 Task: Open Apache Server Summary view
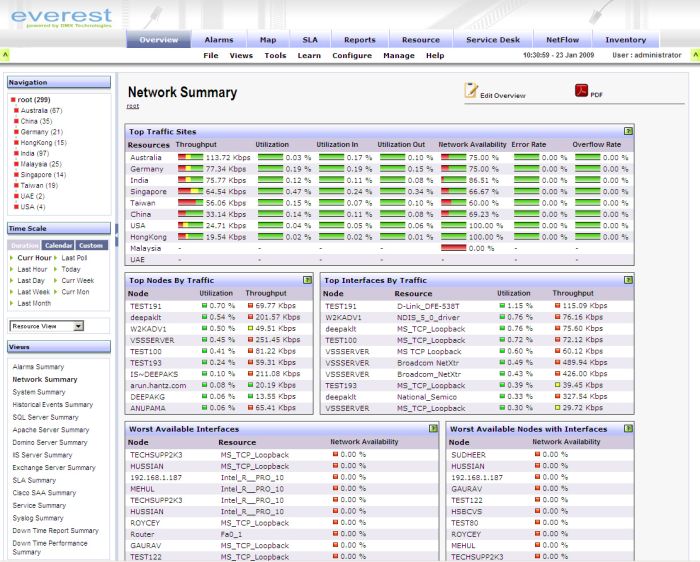pyautogui.click(x=51, y=429)
